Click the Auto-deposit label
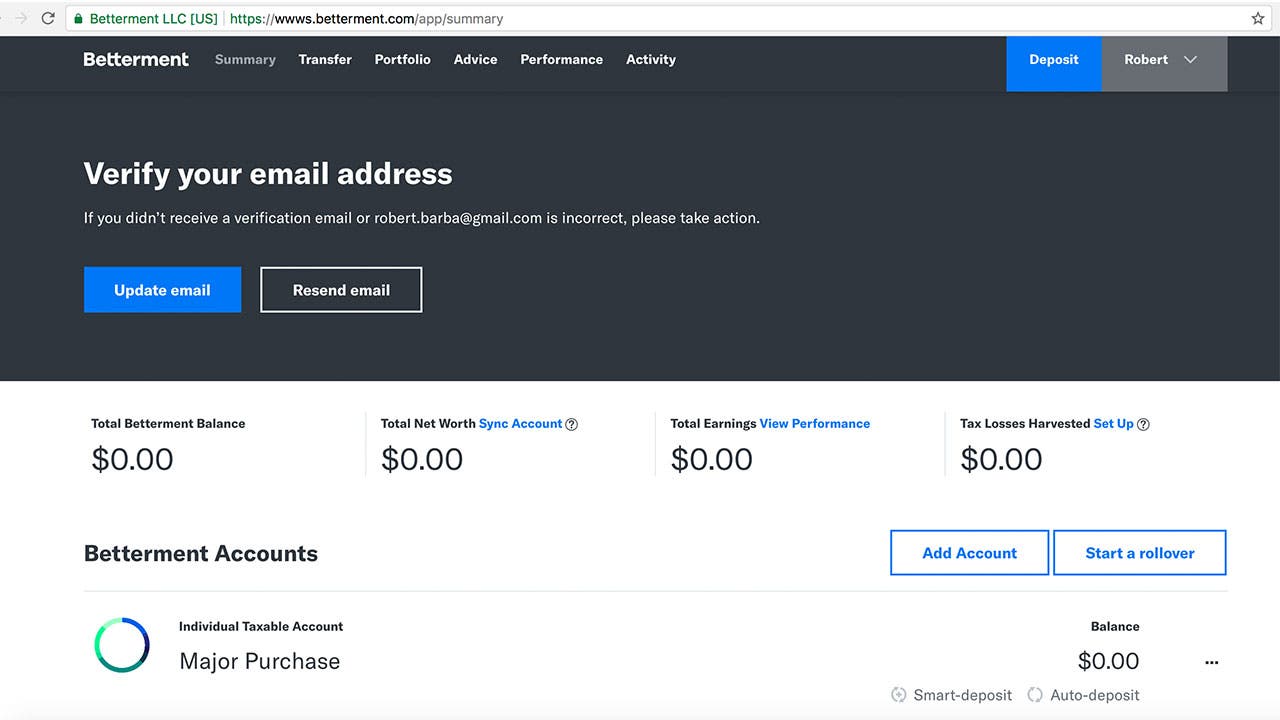 click(x=1095, y=695)
